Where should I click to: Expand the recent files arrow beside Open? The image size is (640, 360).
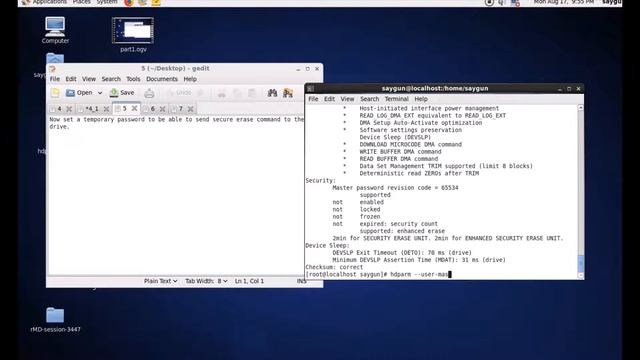click(x=100, y=93)
